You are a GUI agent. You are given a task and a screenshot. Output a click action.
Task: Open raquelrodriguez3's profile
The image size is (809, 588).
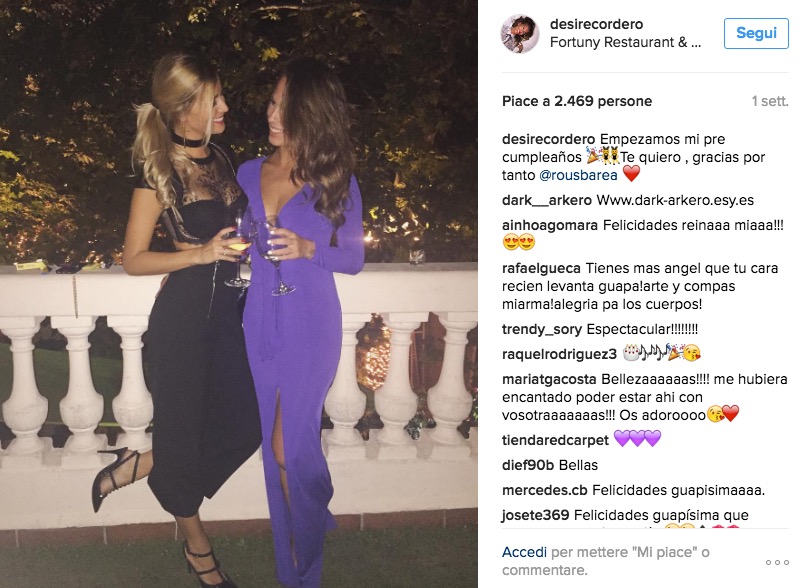(559, 354)
